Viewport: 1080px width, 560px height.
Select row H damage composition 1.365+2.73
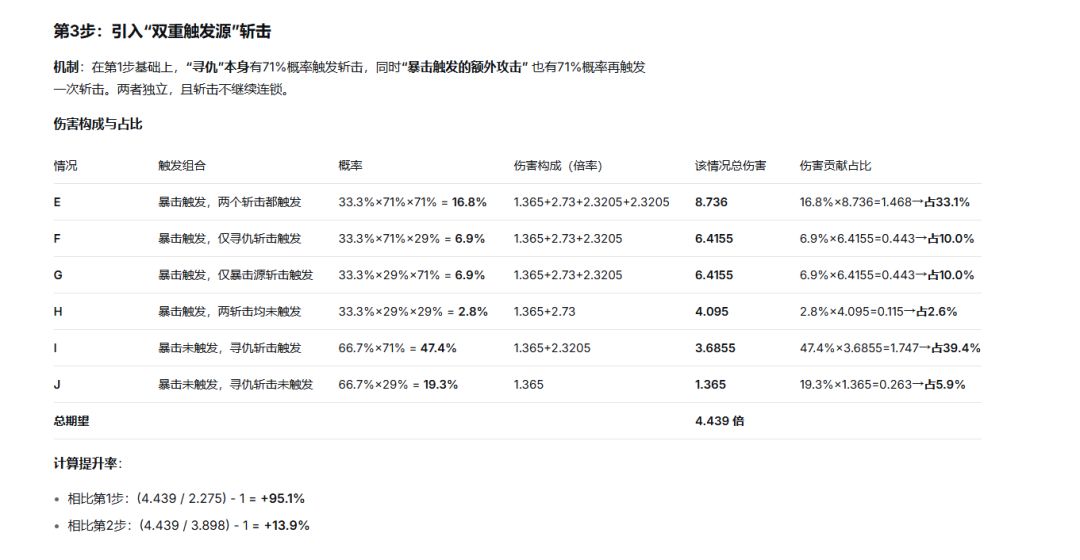tap(544, 311)
